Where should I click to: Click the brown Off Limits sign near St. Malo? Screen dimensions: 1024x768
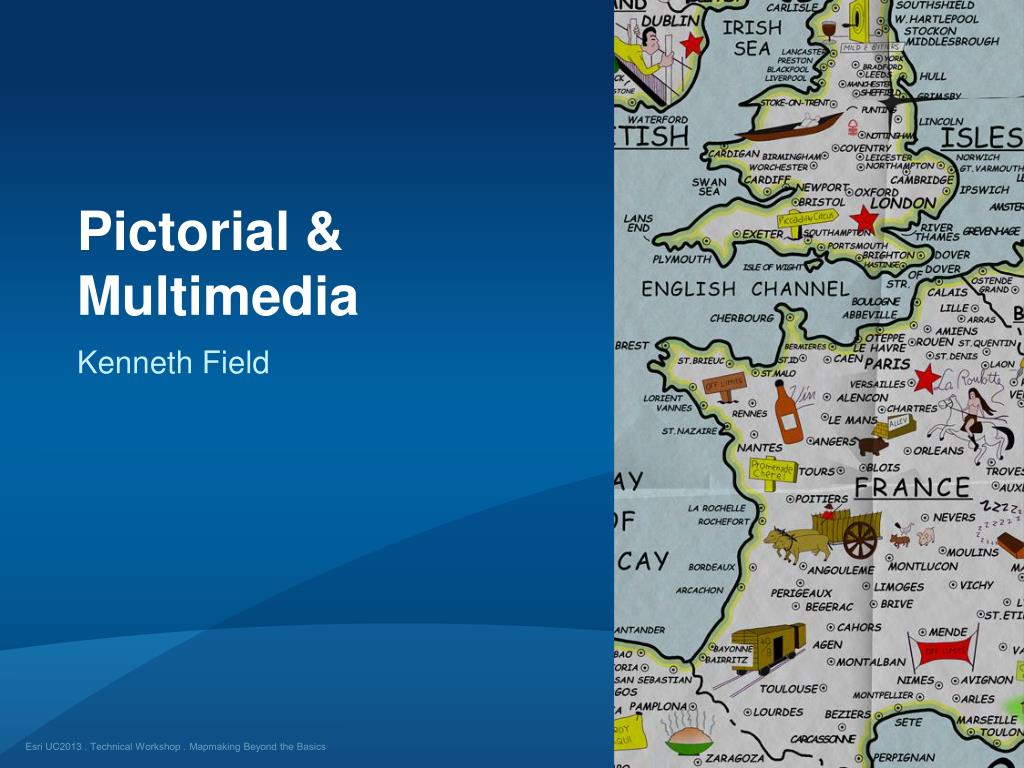tap(724, 387)
